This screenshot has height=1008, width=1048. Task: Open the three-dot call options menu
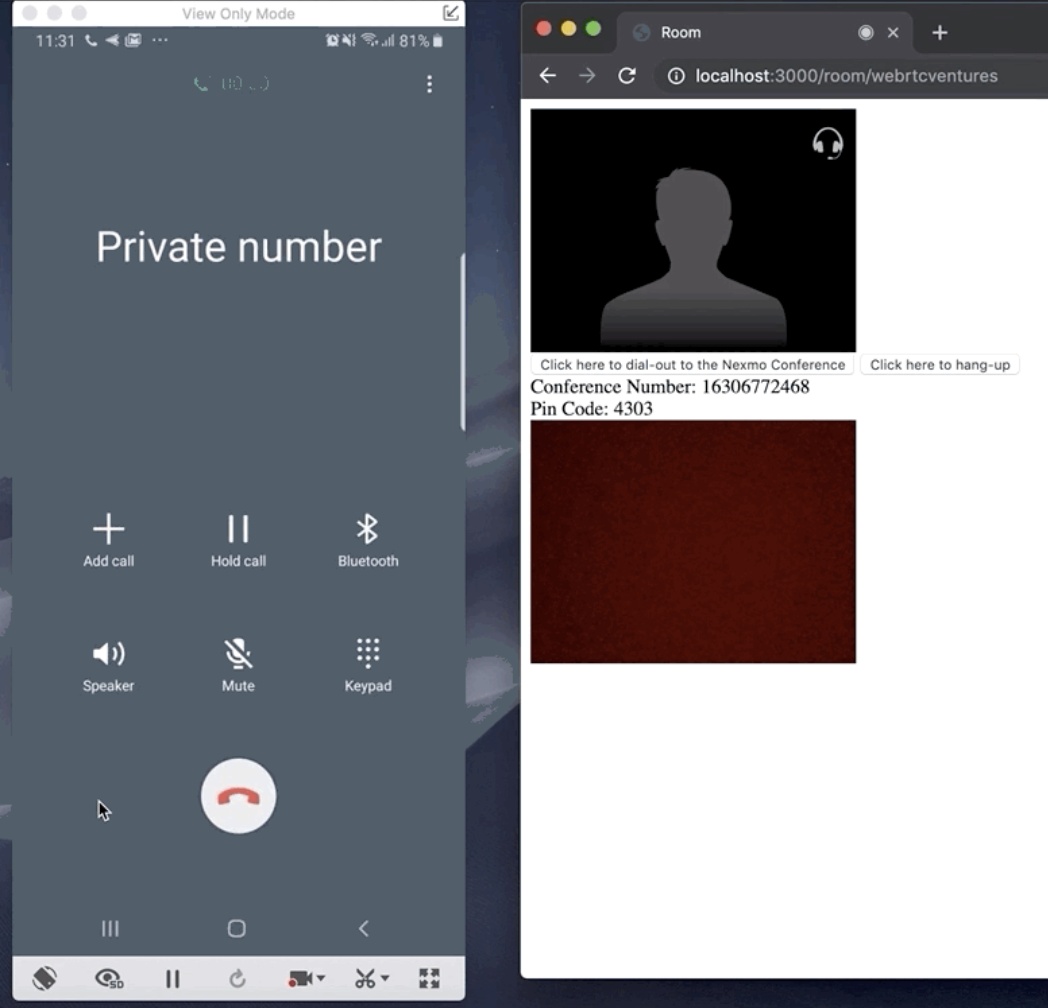(x=429, y=84)
